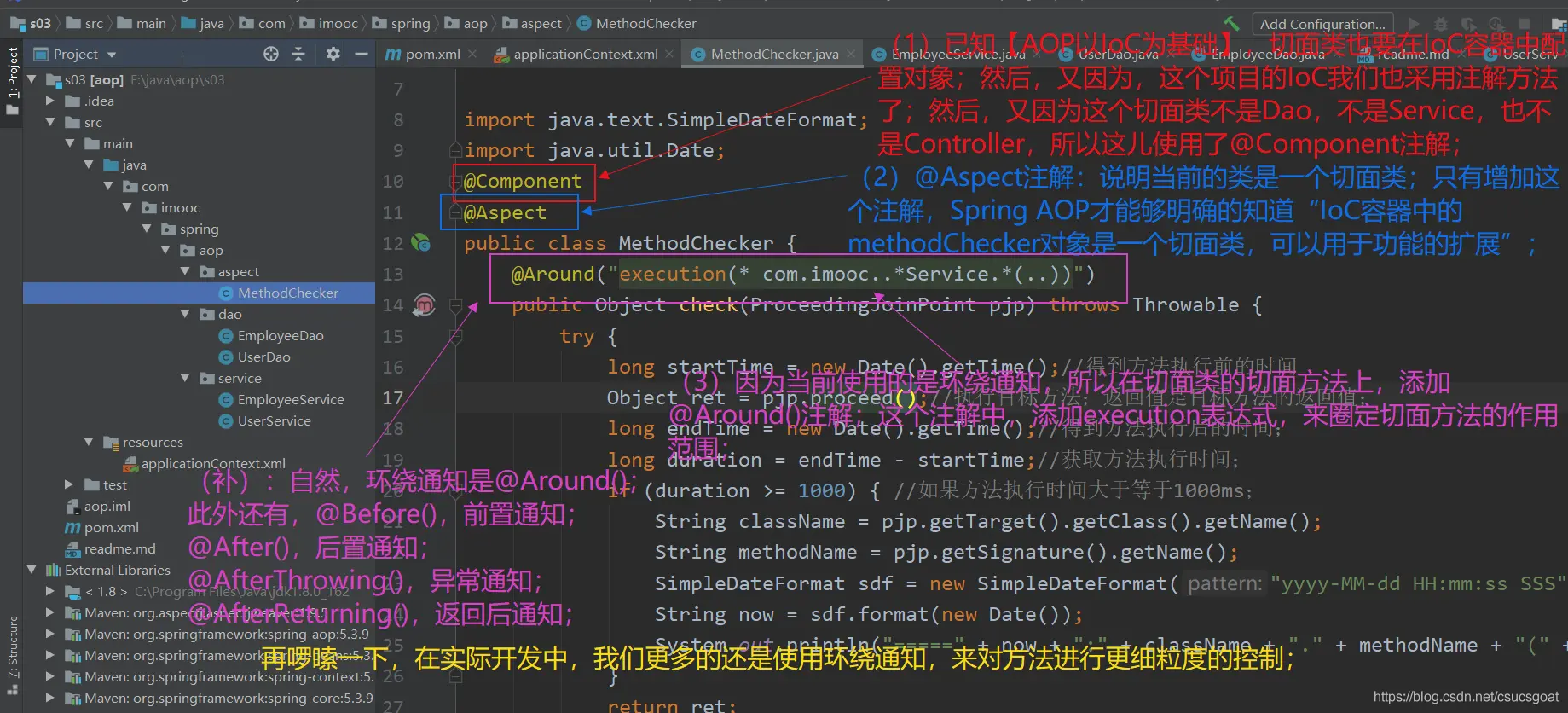Click the Spring bean gutter icon on line 12
This screenshot has height=713, width=1568.
point(420,243)
